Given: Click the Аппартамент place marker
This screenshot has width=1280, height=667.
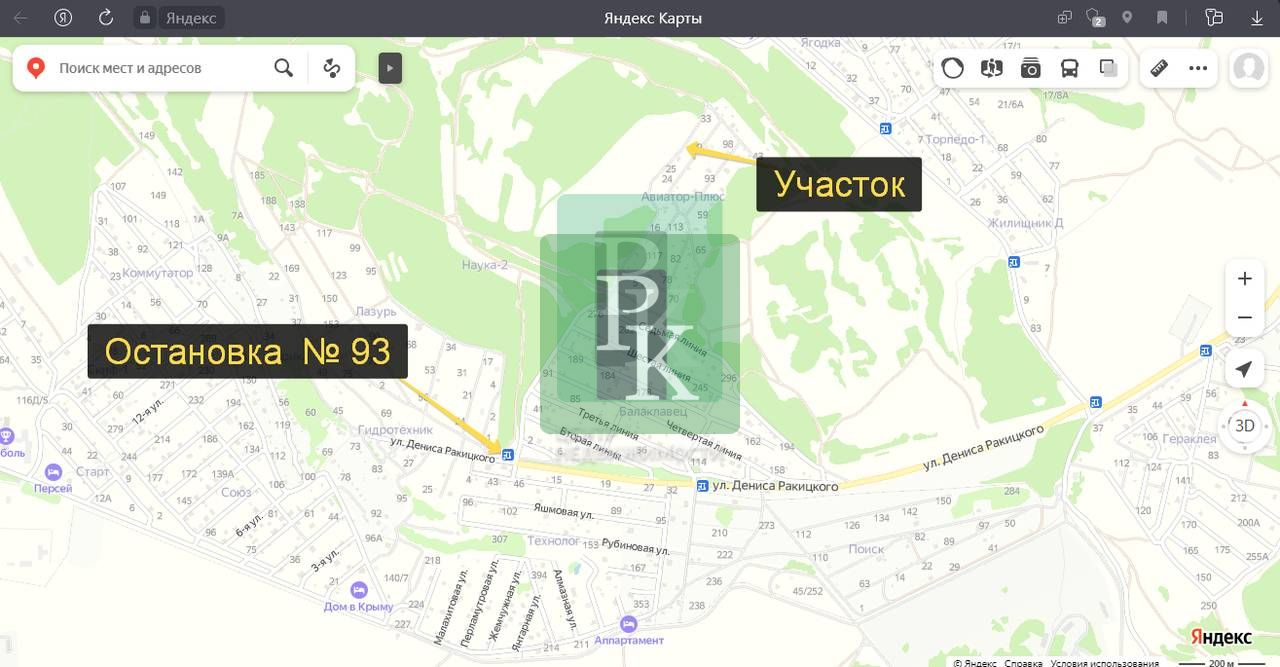Looking at the screenshot, I should [628, 623].
